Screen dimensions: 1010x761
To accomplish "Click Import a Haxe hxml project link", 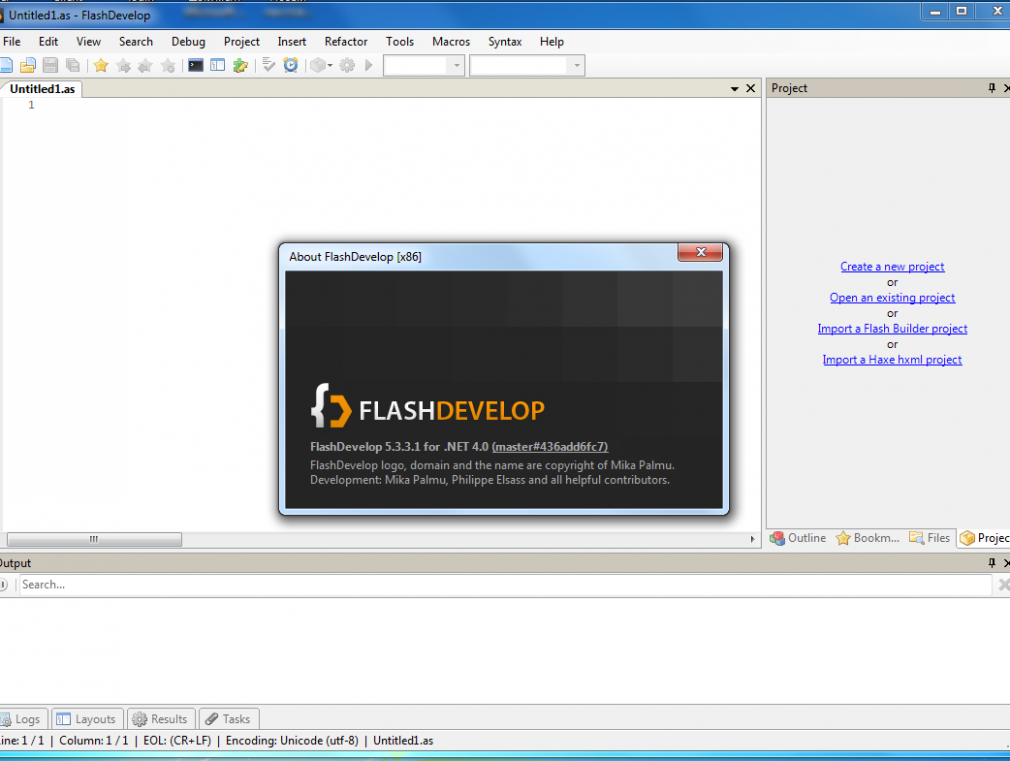I will [x=892, y=360].
